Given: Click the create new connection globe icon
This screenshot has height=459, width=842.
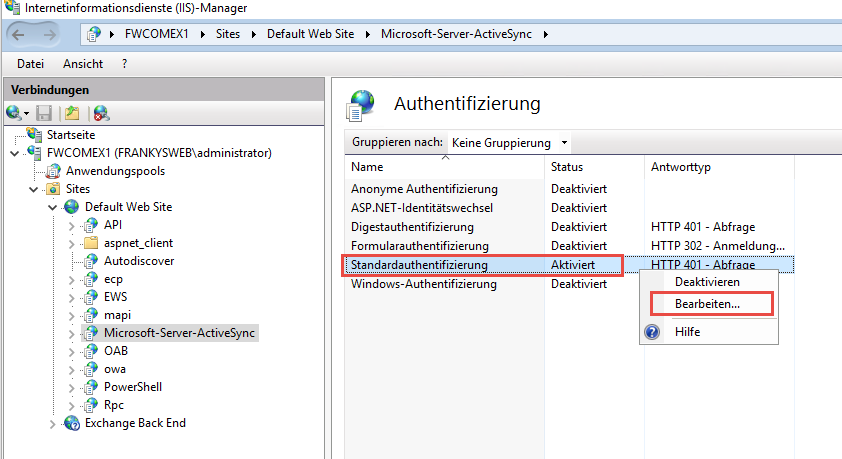Looking at the screenshot, I should 13,113.
